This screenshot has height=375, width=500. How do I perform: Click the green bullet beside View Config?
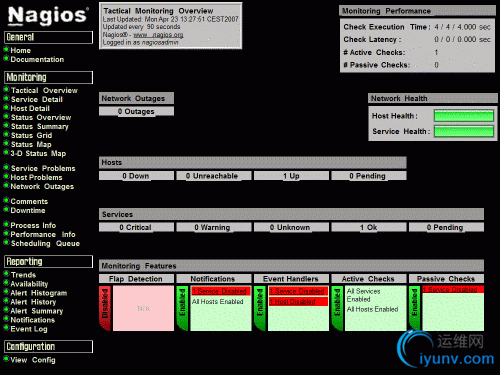pos(6,359)
